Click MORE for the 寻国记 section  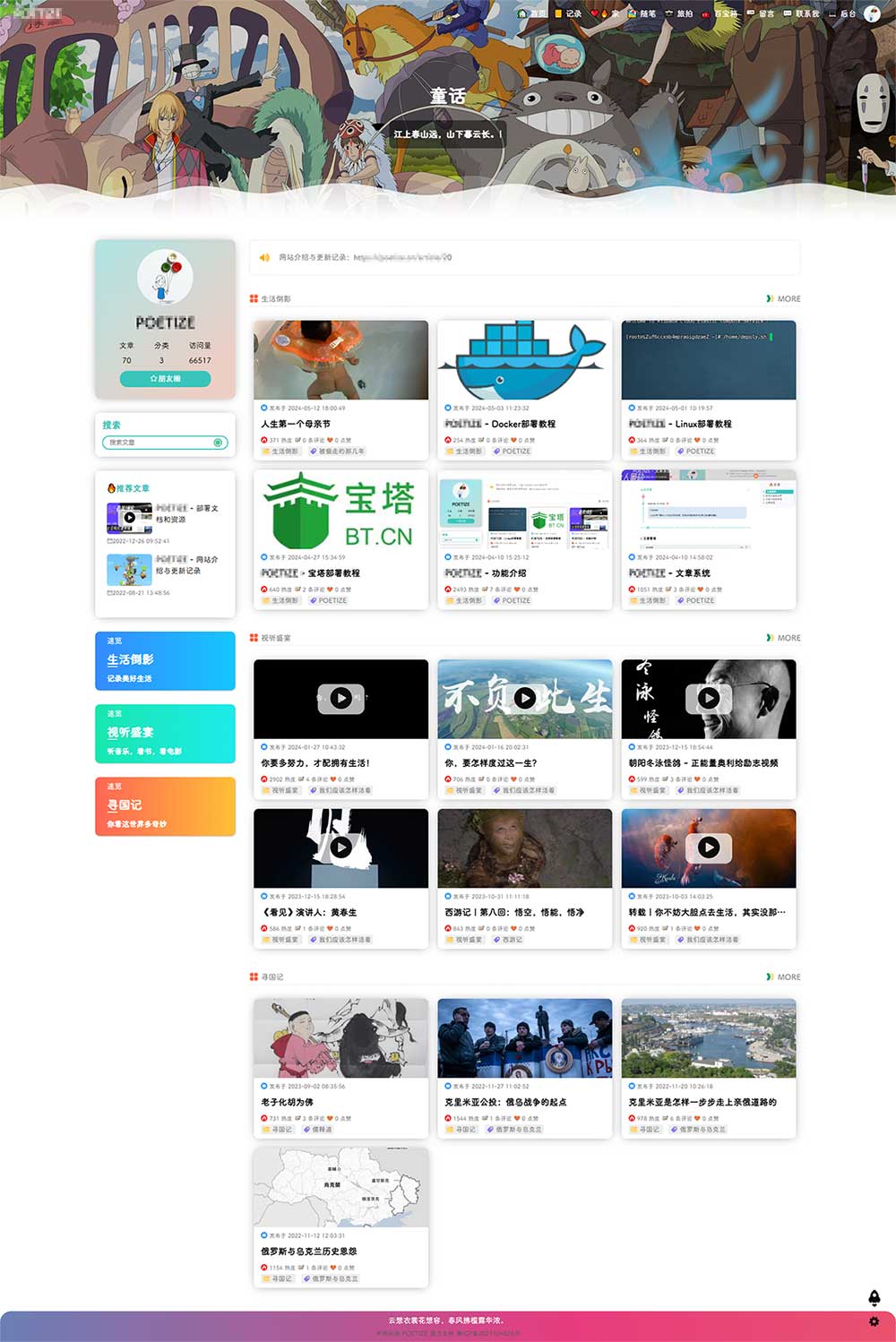784,977
